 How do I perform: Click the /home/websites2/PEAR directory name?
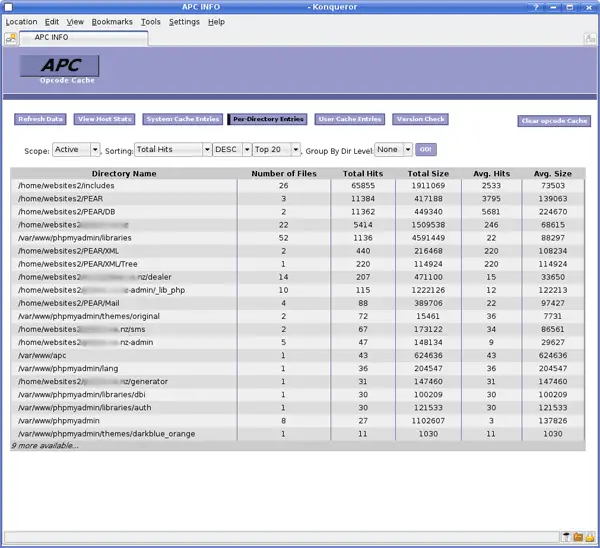pyautogui.click(x=60, y=199)
